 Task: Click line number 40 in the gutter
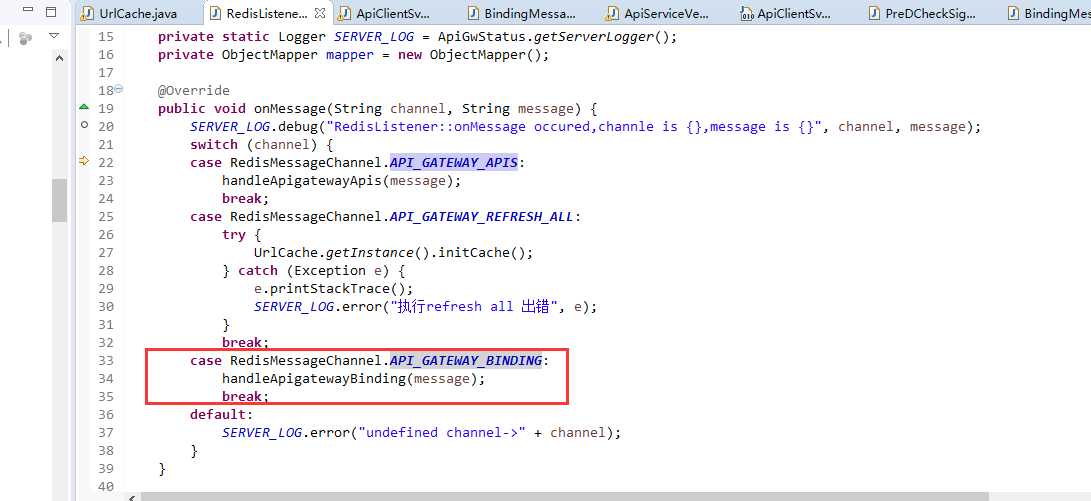coord(105,486)
